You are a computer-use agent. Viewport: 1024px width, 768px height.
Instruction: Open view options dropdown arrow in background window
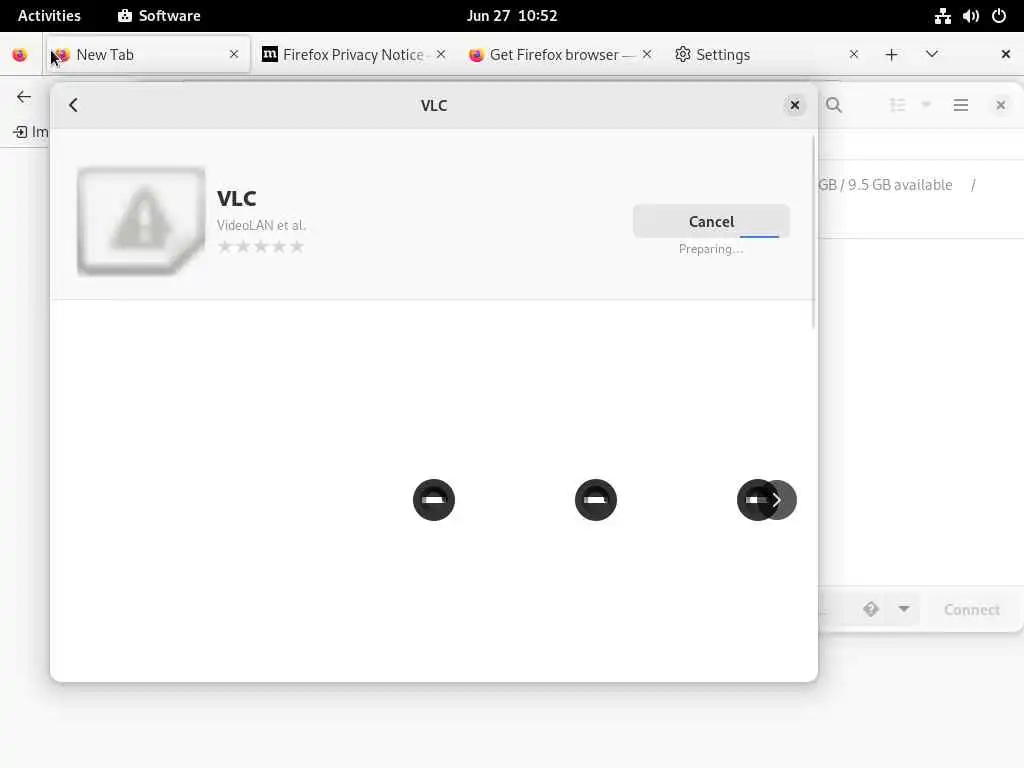(925, 104)
